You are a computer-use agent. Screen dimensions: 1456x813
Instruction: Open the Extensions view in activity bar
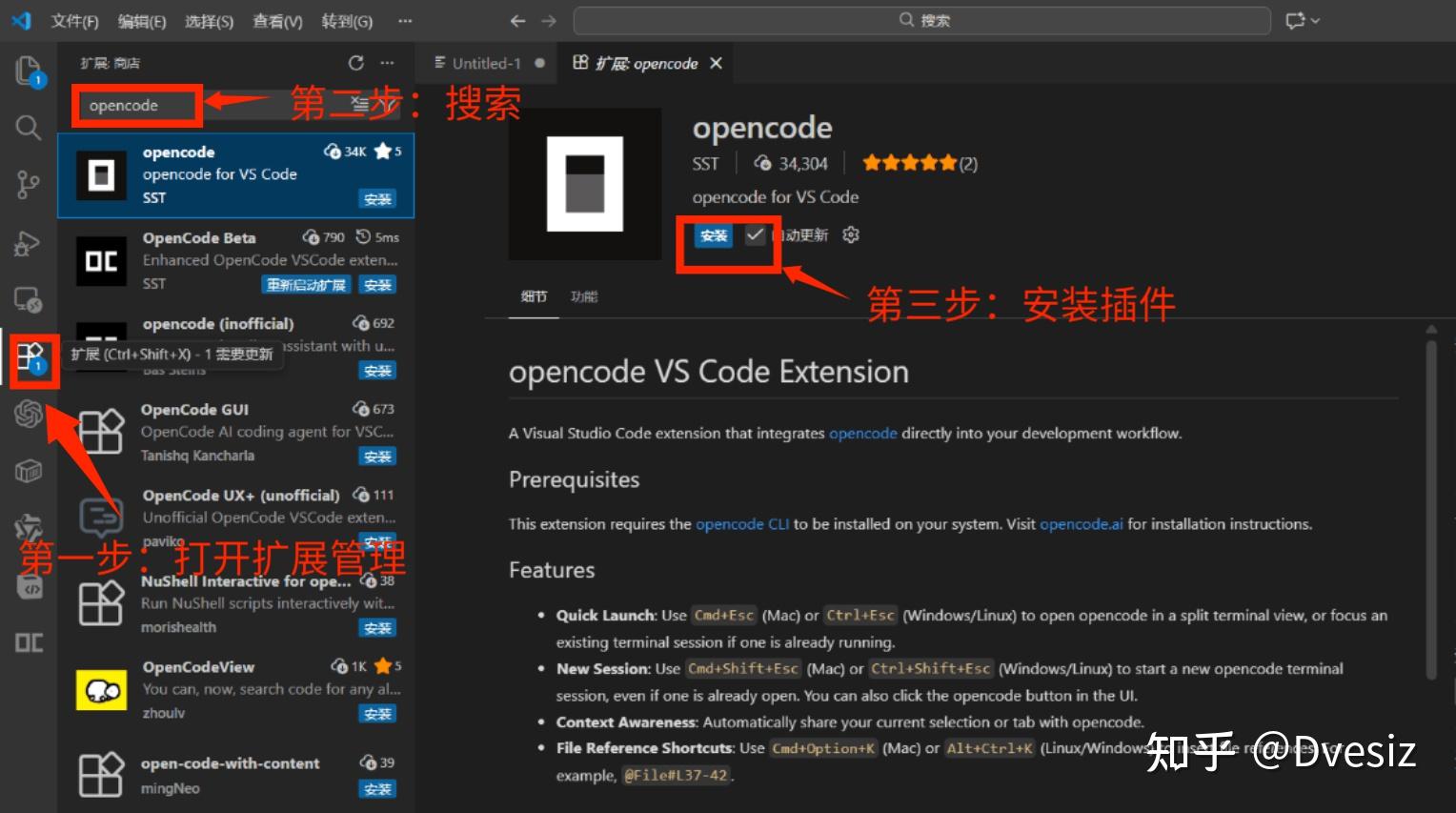click(x=31, y=359)
